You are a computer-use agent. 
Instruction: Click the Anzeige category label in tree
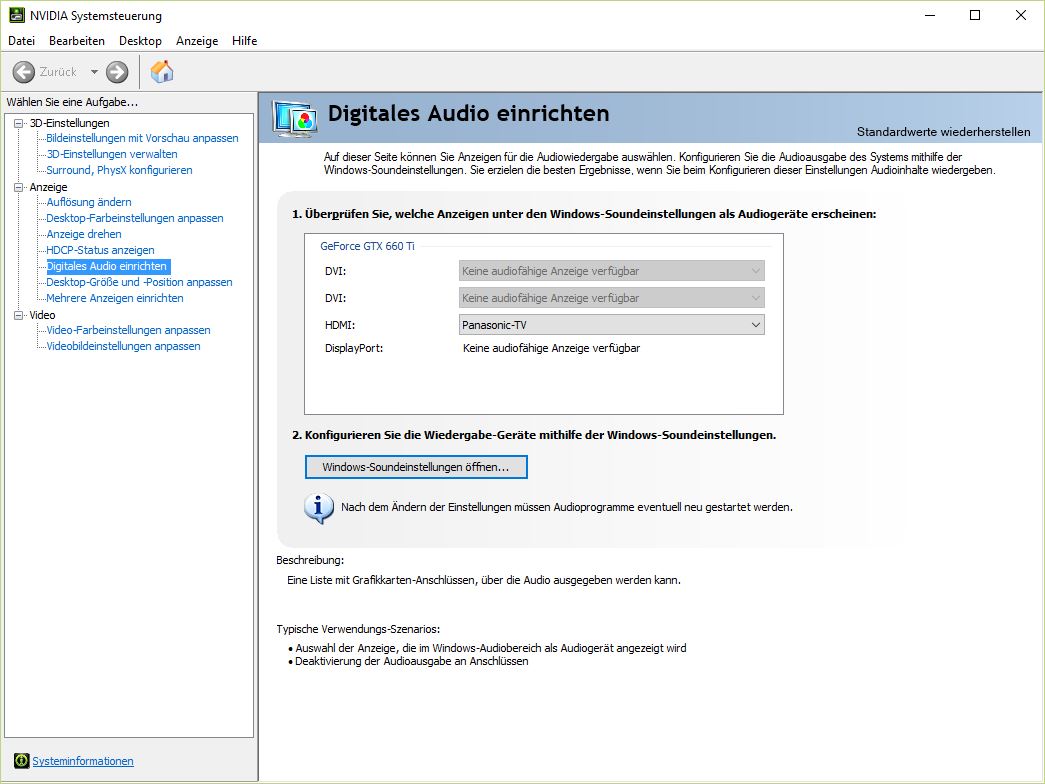coord(48,187)
